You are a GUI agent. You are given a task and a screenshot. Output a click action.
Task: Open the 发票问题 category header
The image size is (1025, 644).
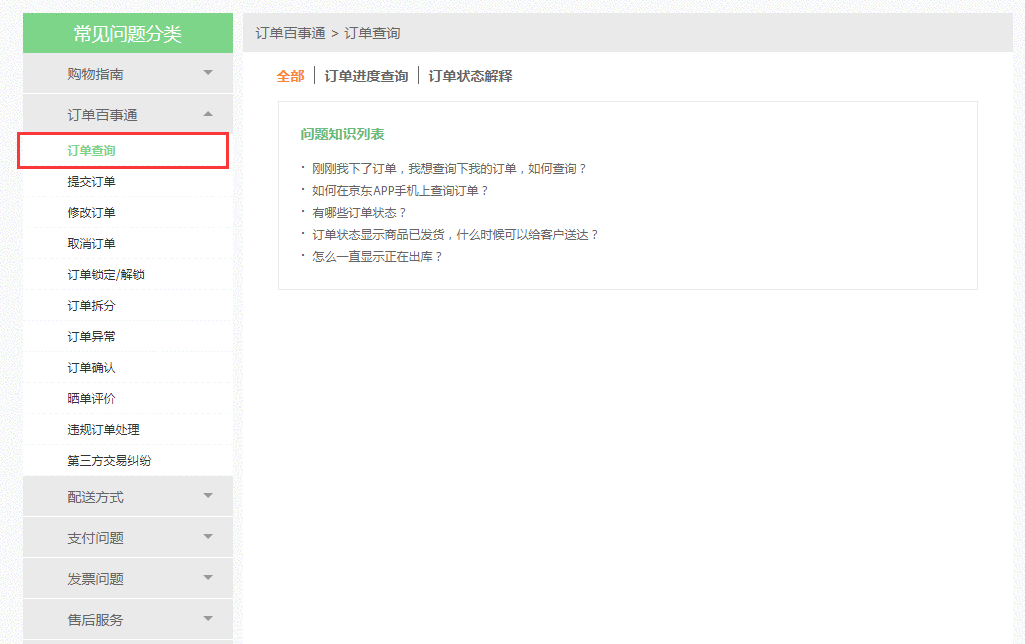point(127,578)
